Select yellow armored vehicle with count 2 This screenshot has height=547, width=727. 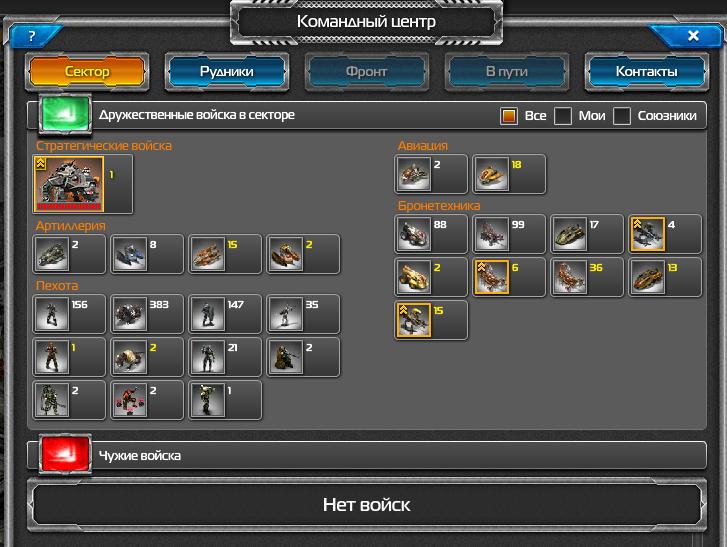(x=431, y=277)
